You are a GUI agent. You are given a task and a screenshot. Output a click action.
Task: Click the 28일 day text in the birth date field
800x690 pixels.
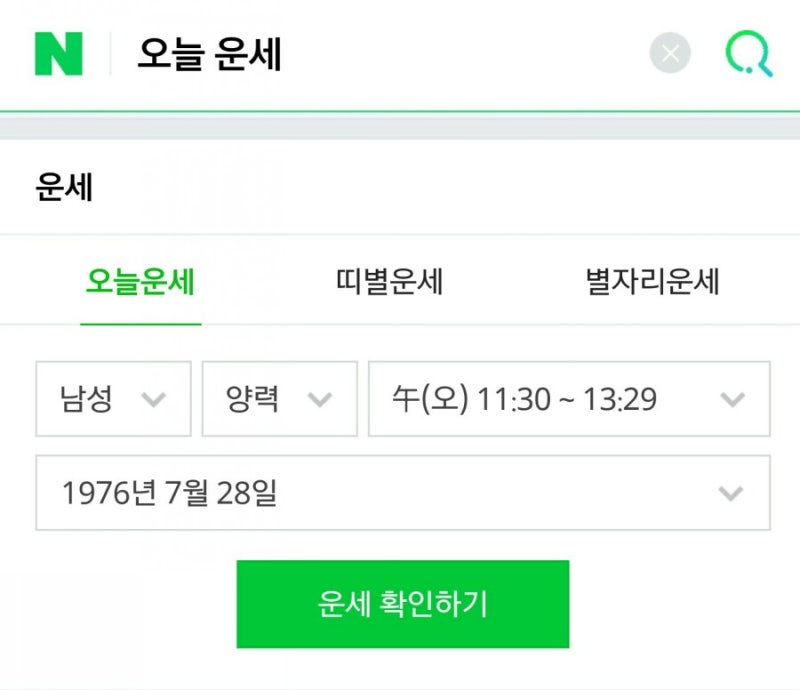(x=247, y=493)
